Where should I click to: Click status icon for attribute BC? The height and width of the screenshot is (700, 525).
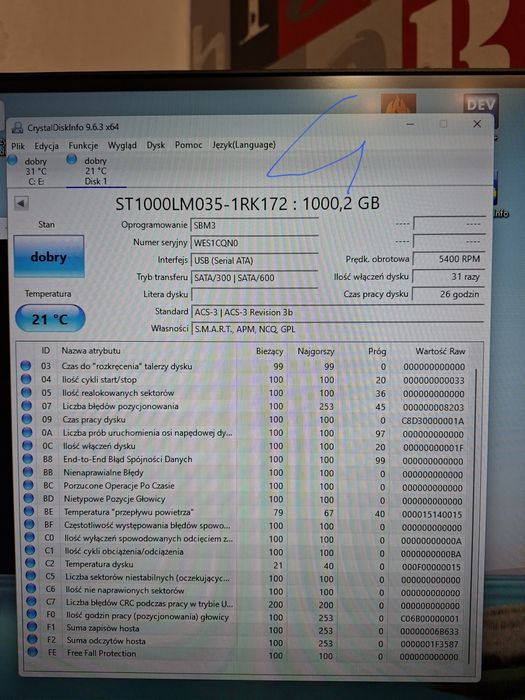click(29, 485)
